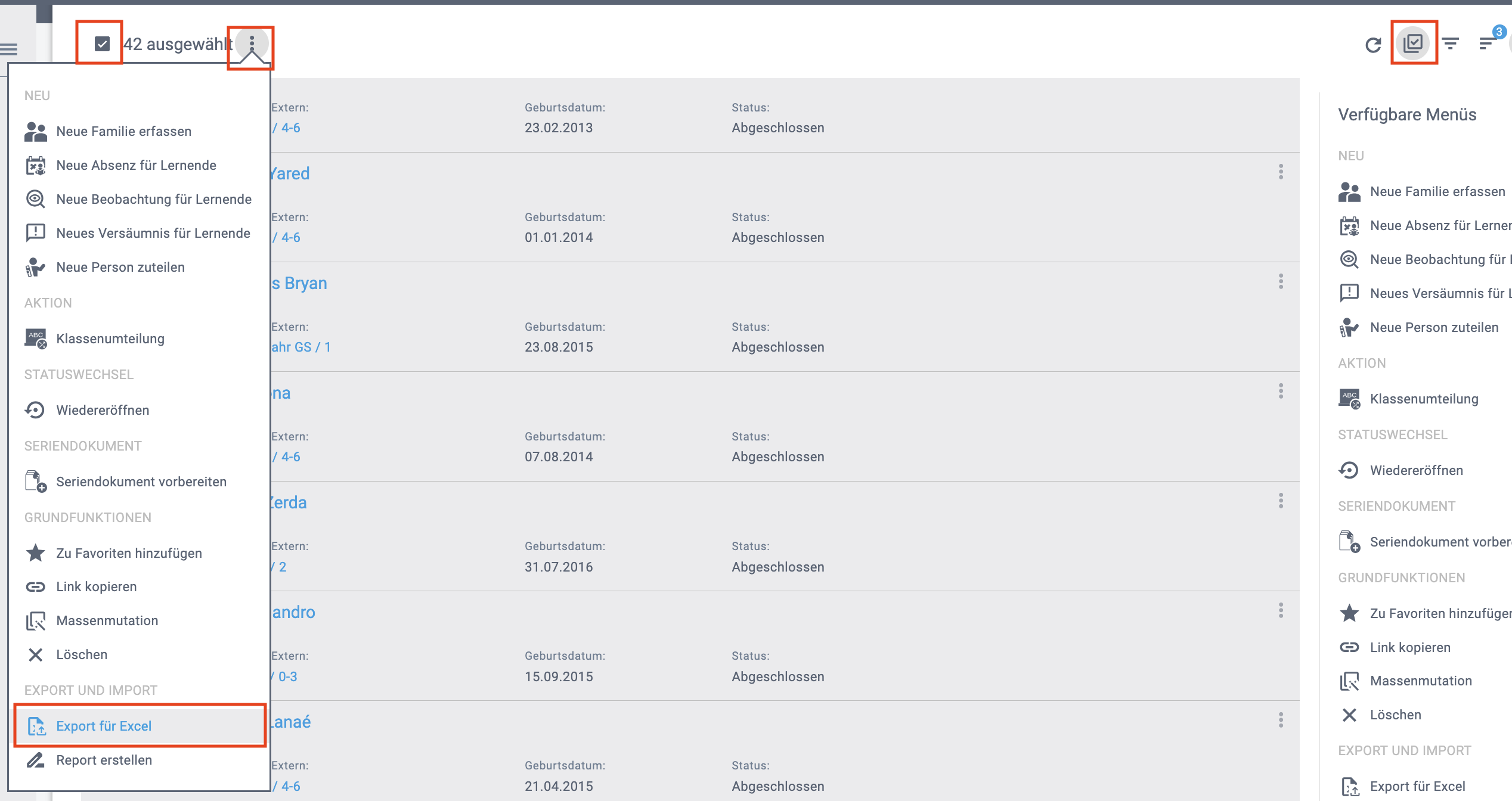Click the hamburger menu icon

(x=9, y=49)
